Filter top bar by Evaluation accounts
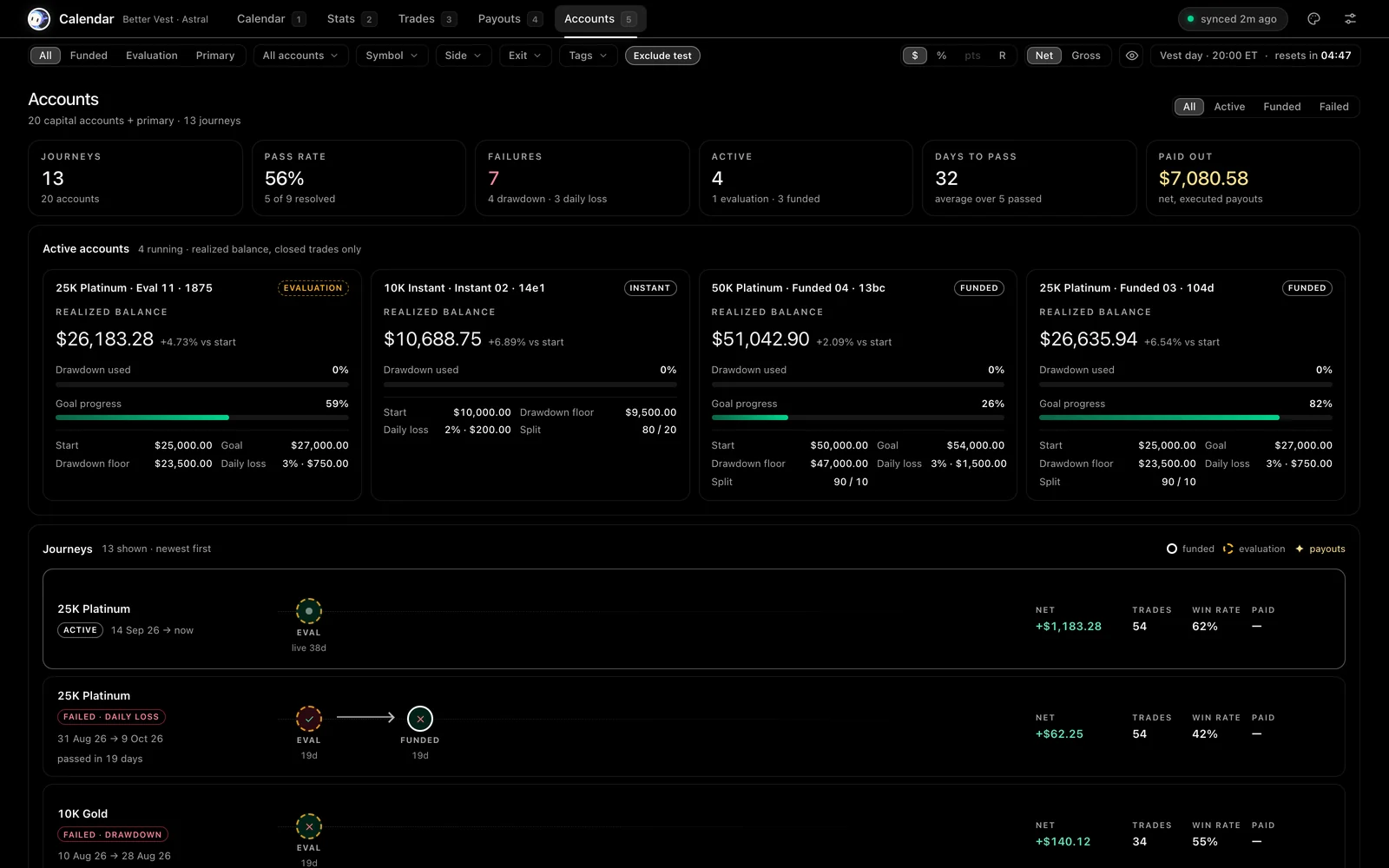1389x868 pixels. tap(151, 56)
